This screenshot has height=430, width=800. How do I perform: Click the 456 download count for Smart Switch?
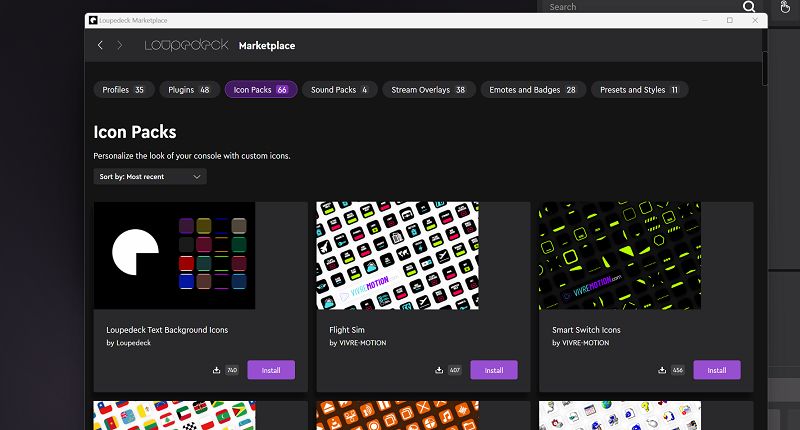point(678,370)
